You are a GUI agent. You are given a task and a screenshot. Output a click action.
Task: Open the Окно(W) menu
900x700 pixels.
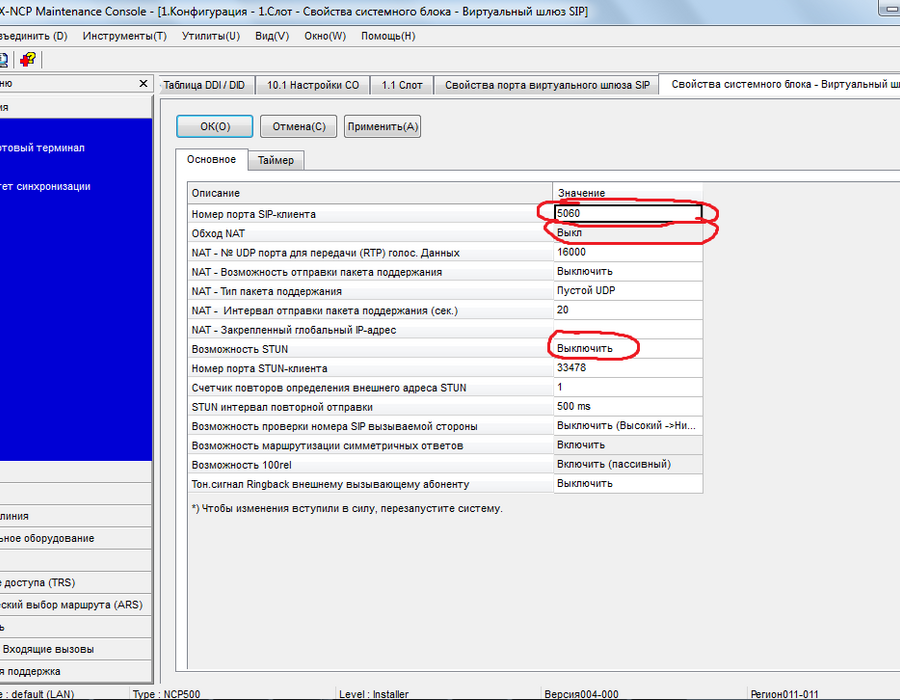pos(325,36)
